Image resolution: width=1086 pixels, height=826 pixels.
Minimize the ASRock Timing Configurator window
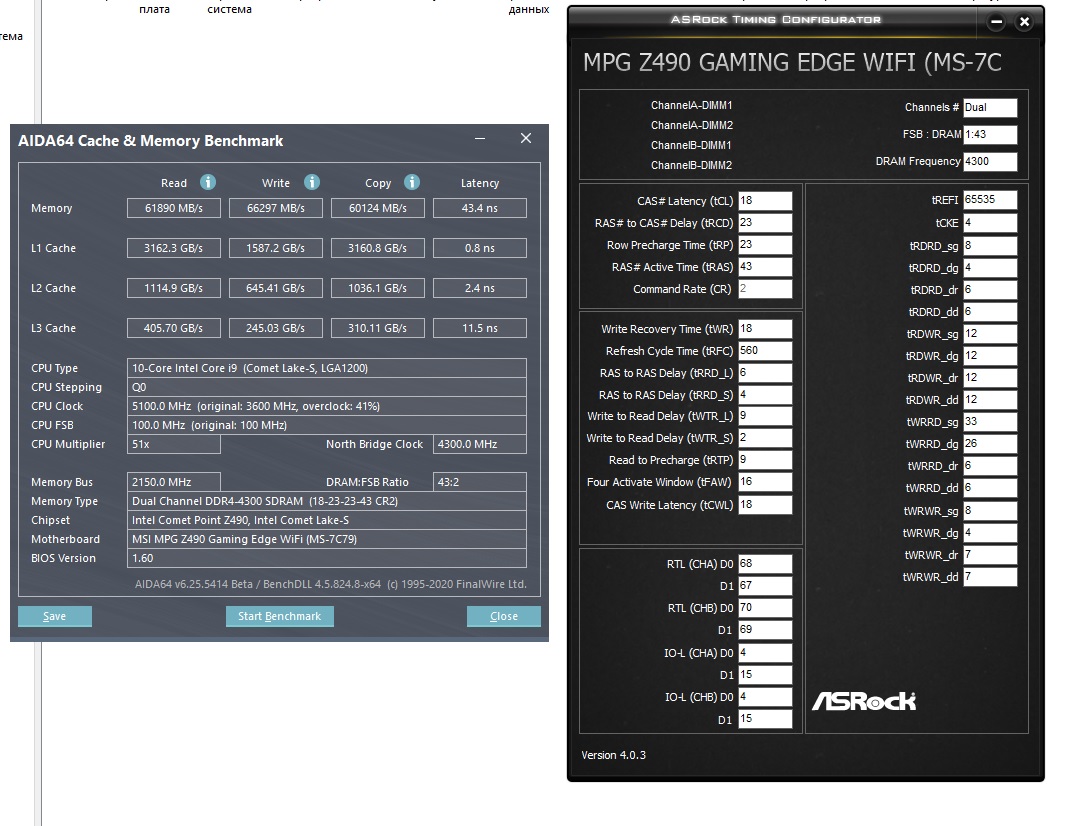(x=996, y=22)
